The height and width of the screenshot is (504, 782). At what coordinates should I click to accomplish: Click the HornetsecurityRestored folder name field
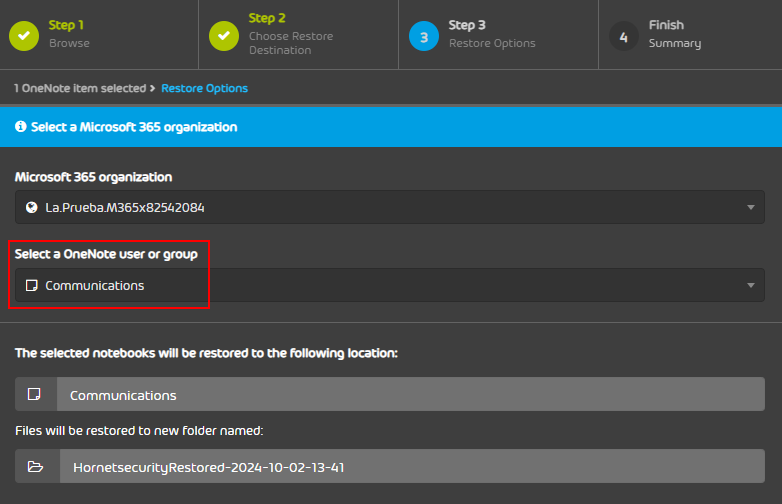[410, 467]
